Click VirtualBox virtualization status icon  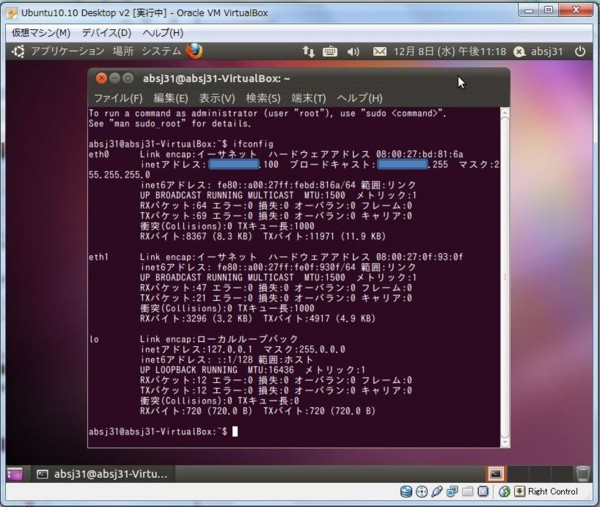[483, 492]
